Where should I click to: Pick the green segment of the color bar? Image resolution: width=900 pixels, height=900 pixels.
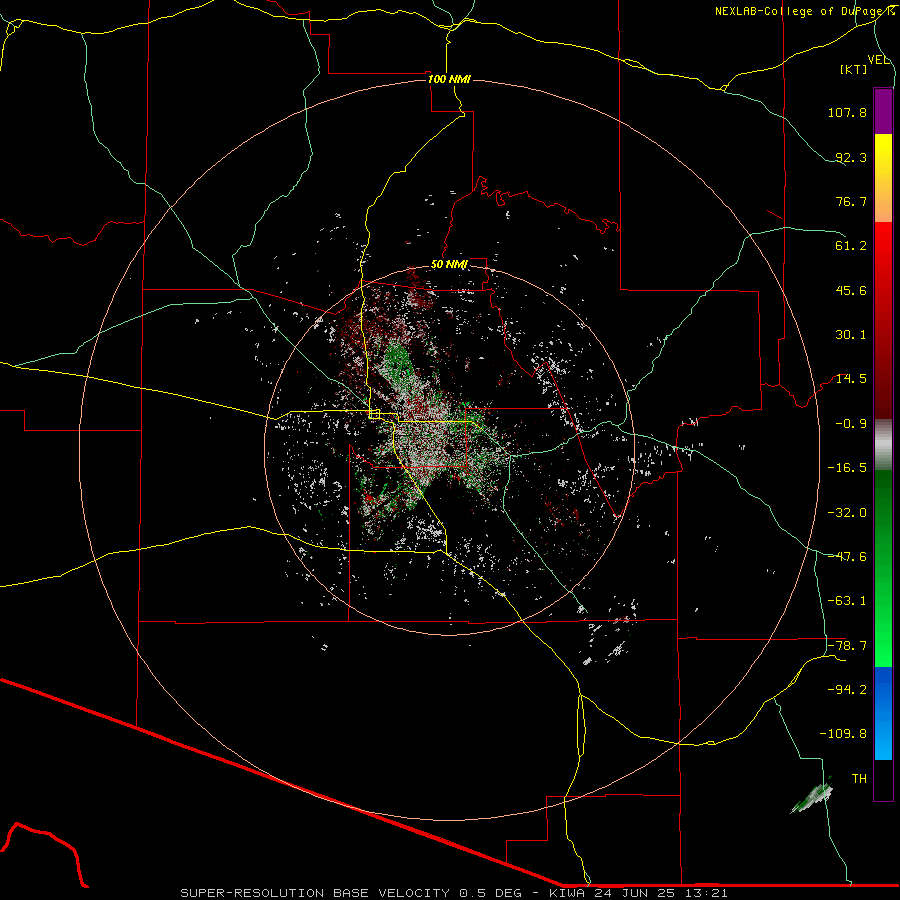click(x=883, y=568)
